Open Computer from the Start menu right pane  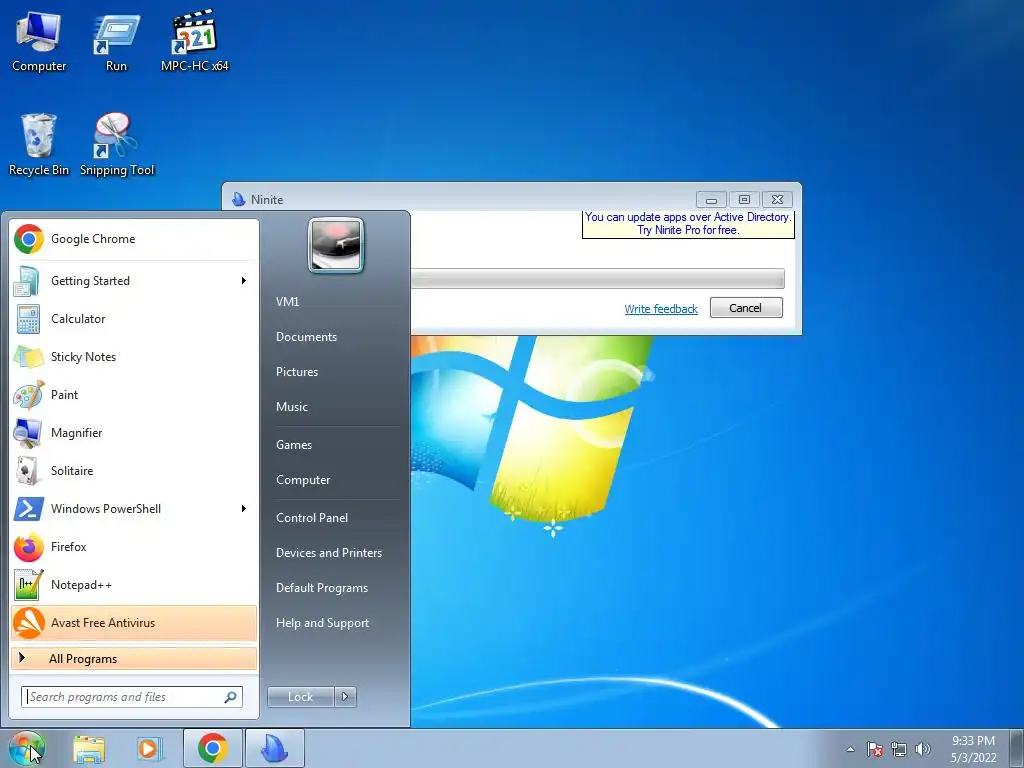(303, 480)
